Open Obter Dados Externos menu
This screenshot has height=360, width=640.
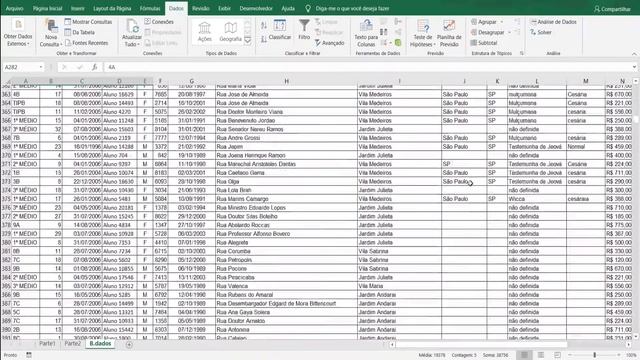coord(18,33)
